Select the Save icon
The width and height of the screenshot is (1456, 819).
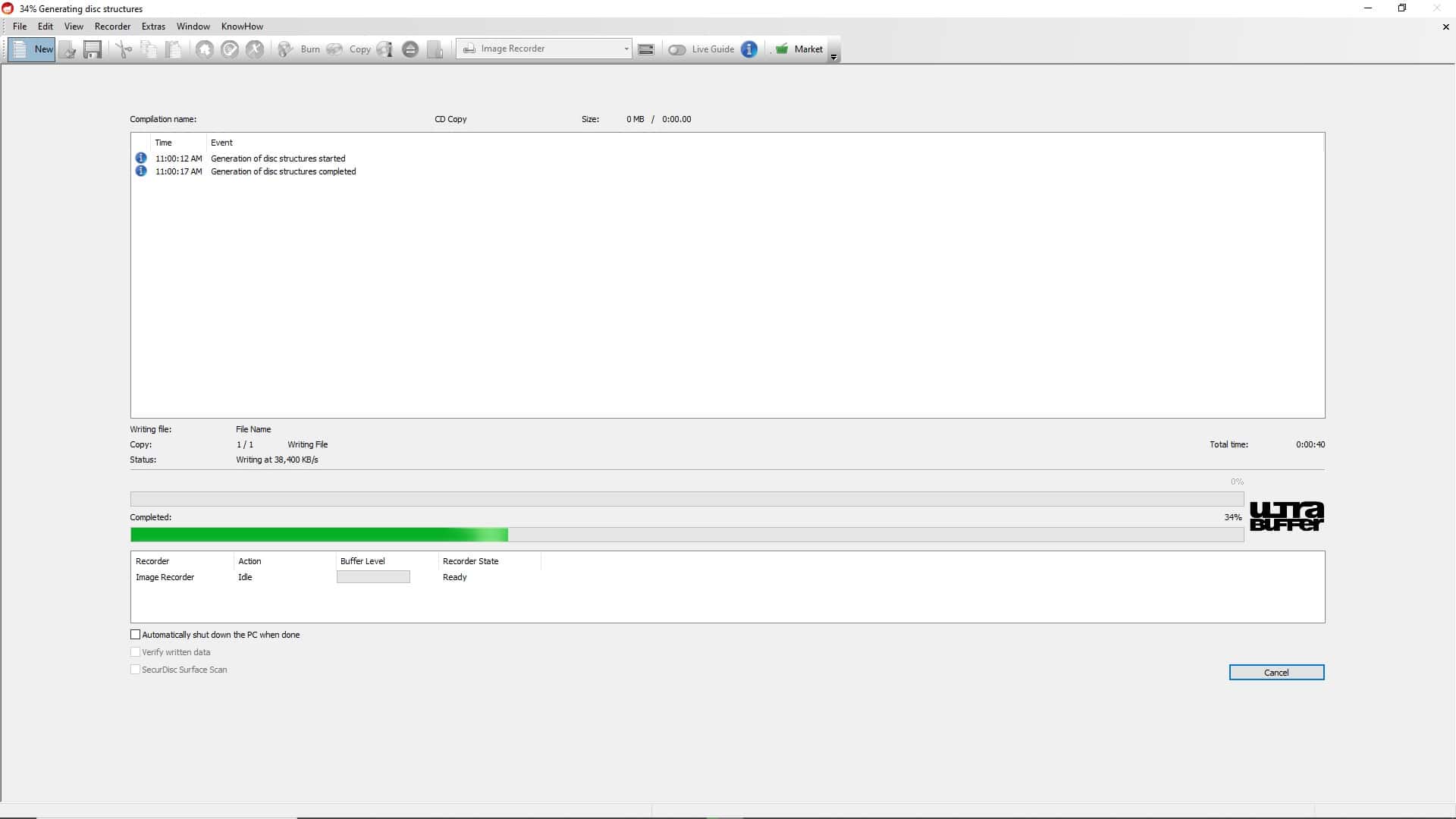coord(91,49)
